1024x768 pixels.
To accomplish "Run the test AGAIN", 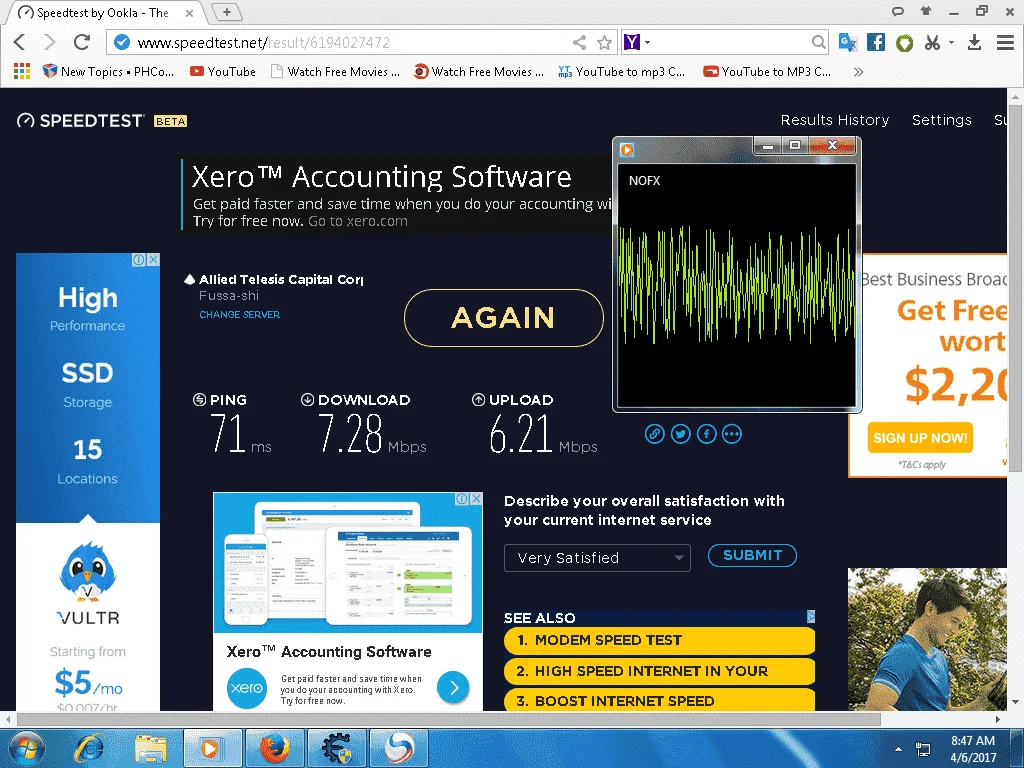I will pos(504,318).
